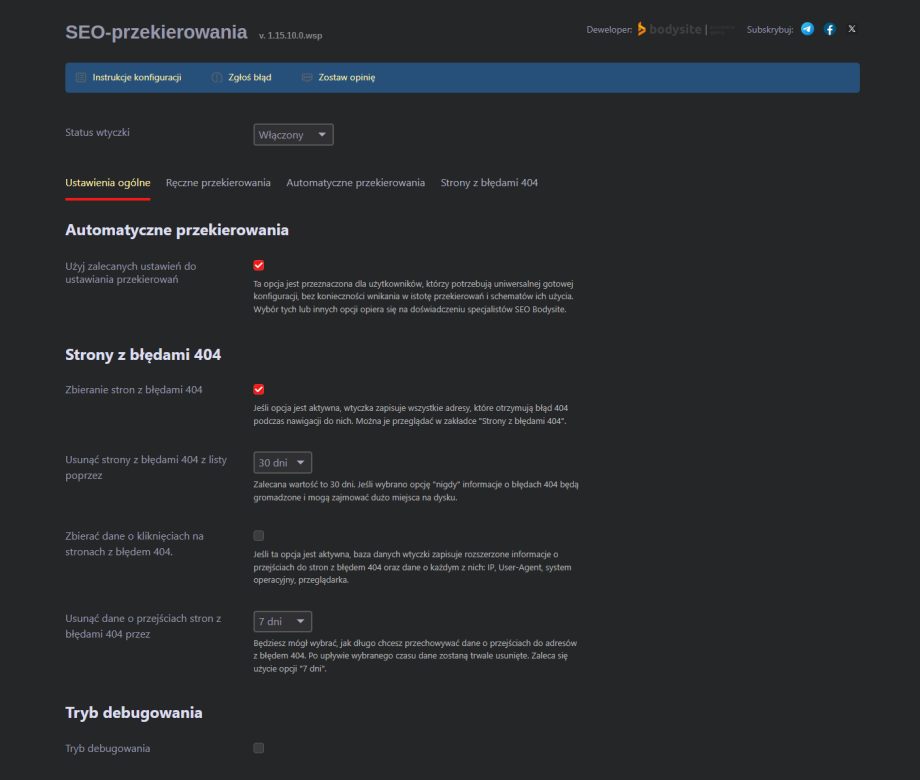Image resolution: width=920 pixels, height=780 pixels.
Task: Enable the Tryb debugowania checkbox
Action: [259, 748]
